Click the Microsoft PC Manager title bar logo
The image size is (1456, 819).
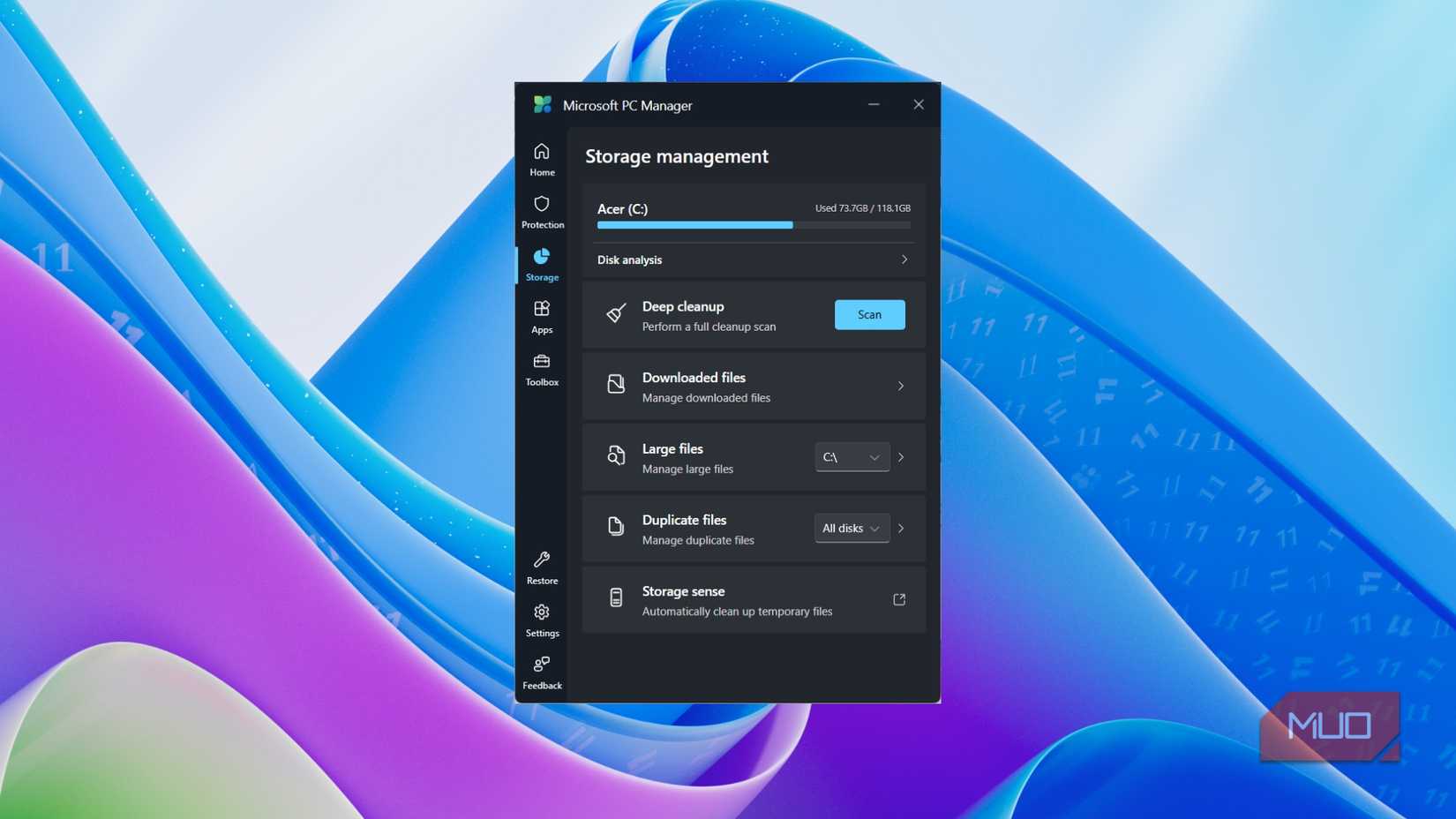click(x=541, y=104)
